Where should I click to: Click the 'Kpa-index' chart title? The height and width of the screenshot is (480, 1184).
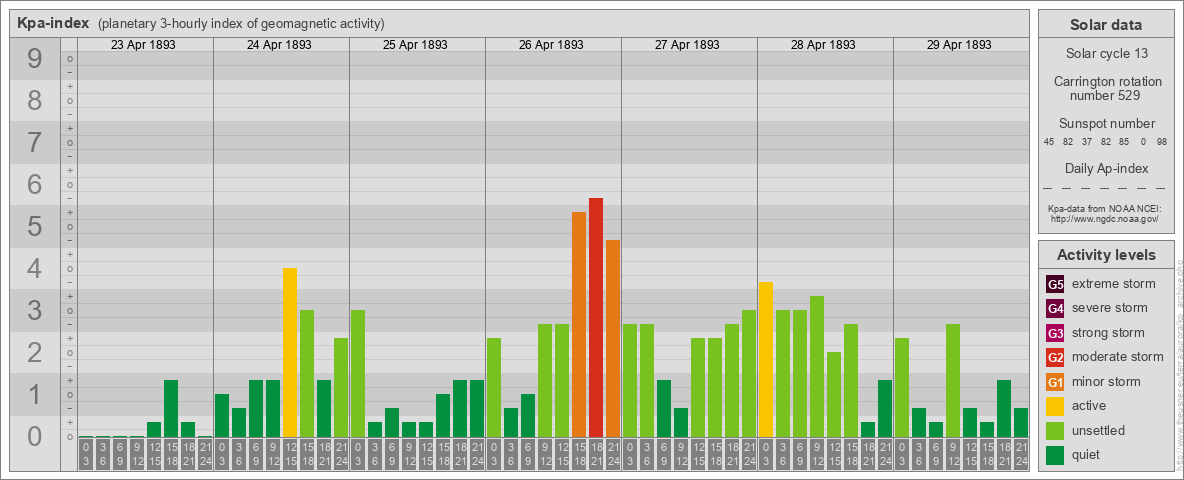click(x=53, y=23)
